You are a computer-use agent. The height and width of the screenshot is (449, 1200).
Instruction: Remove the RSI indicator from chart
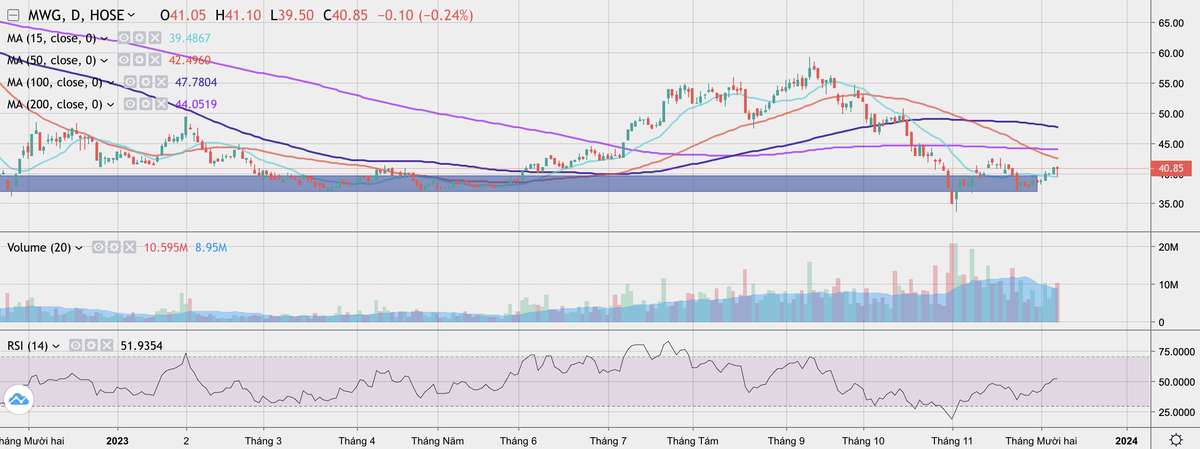104,345
